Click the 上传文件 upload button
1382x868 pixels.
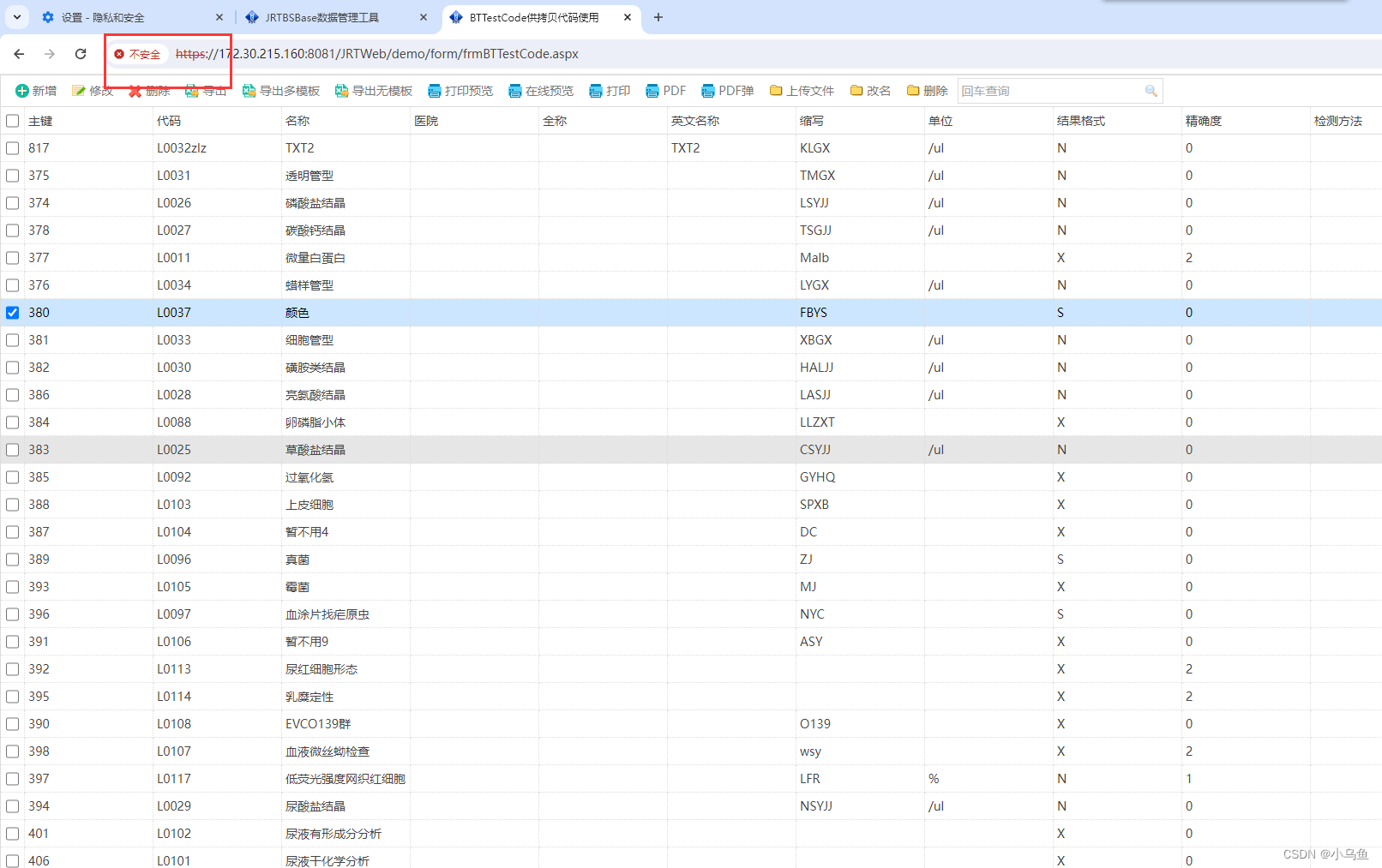point(802,91)
